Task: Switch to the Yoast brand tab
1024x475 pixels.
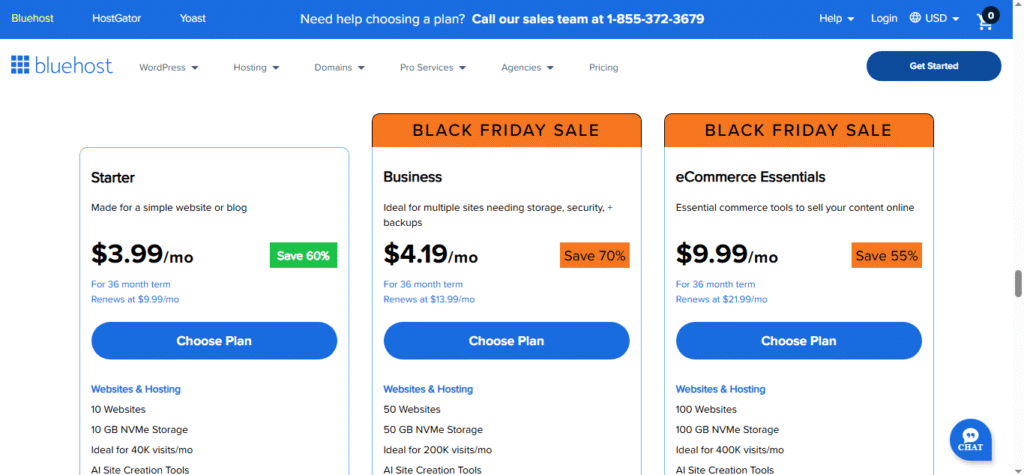Action: [x=193, y=19]
